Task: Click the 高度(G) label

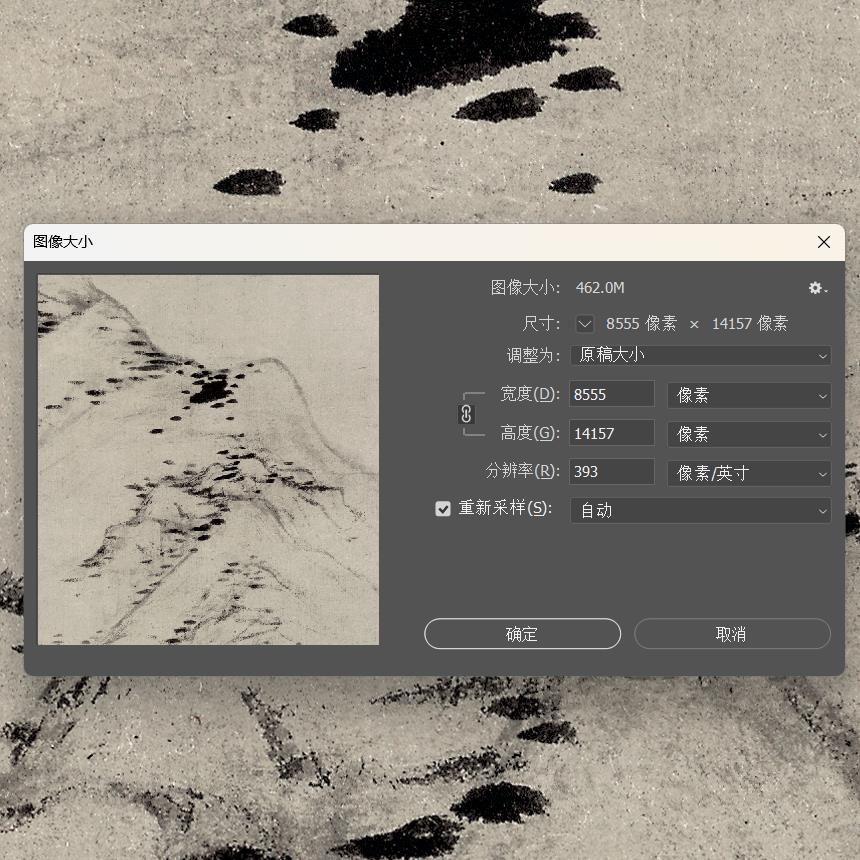Action: 530,433
